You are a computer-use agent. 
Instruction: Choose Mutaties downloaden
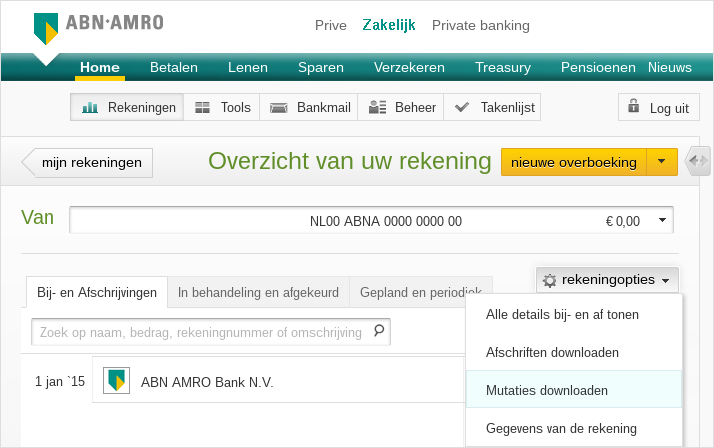[x=574, y=390]
